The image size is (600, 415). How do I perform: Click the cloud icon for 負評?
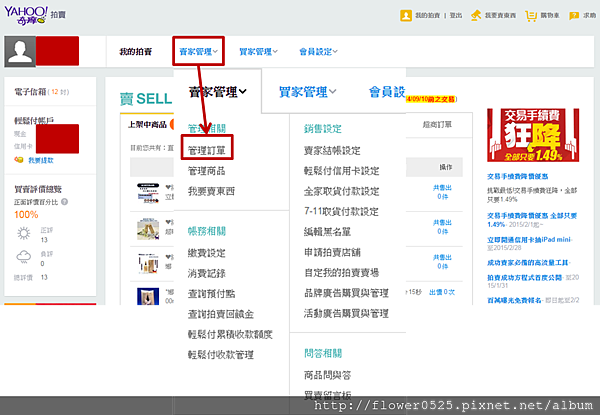tap(24, 257)
